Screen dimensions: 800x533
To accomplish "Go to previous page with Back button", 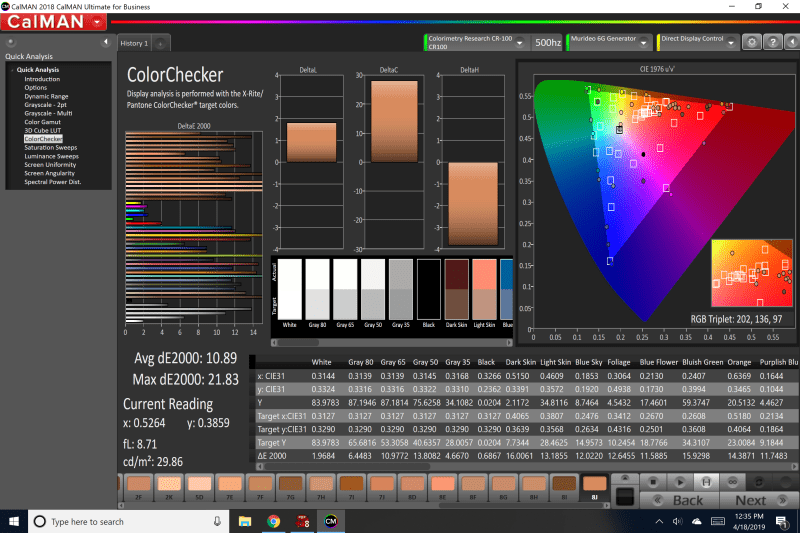I will [680, 500].
